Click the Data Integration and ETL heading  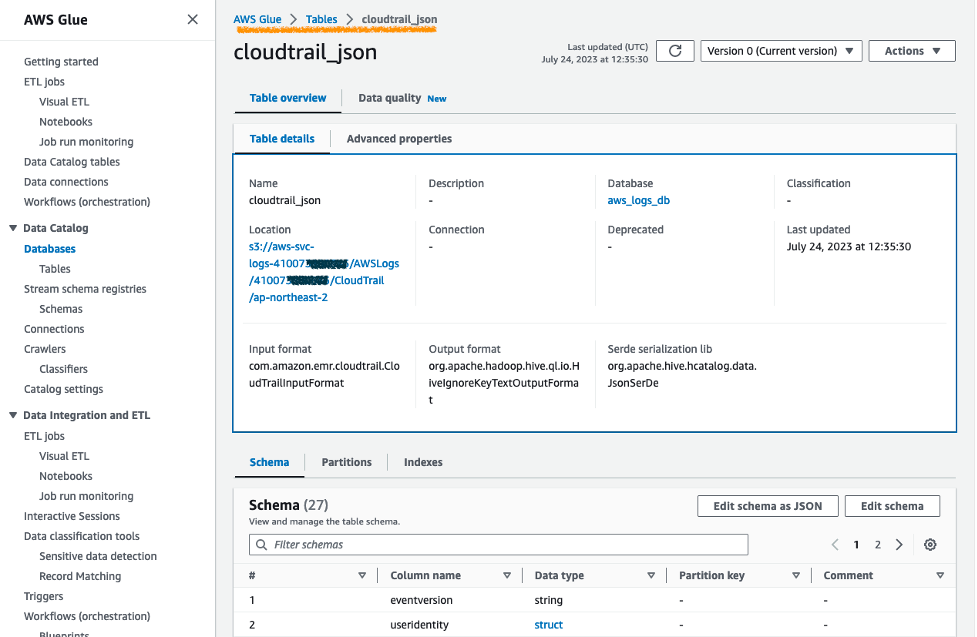click(87, 415)
